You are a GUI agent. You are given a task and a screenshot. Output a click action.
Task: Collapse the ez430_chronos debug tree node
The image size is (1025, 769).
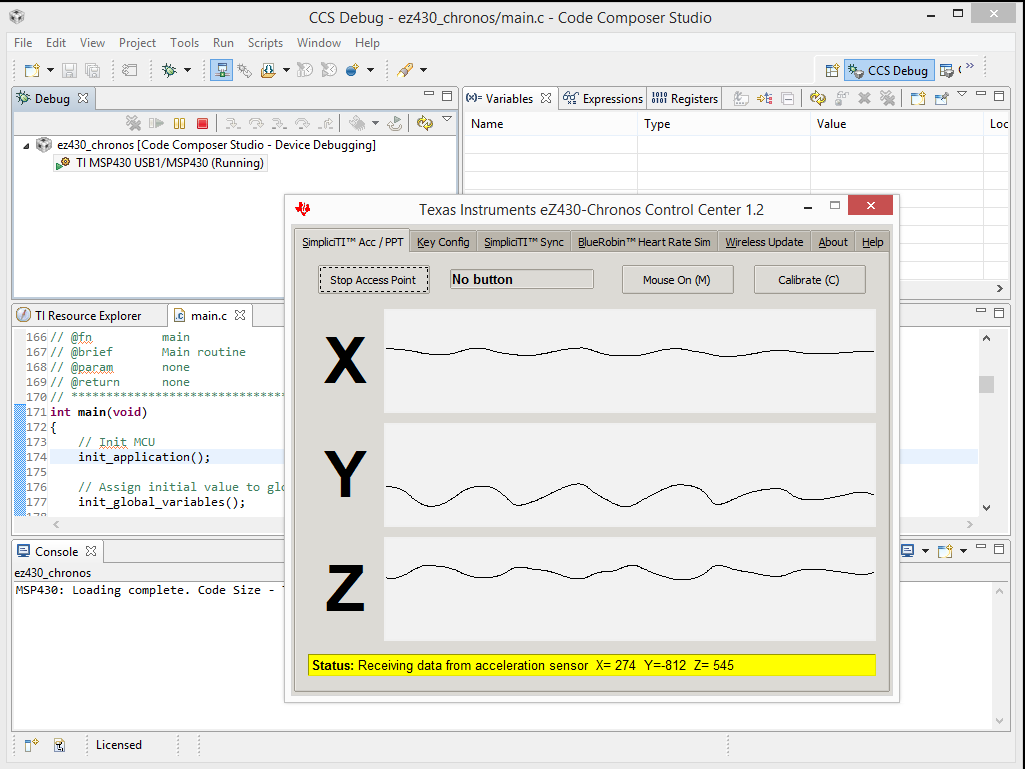point(26,146)
